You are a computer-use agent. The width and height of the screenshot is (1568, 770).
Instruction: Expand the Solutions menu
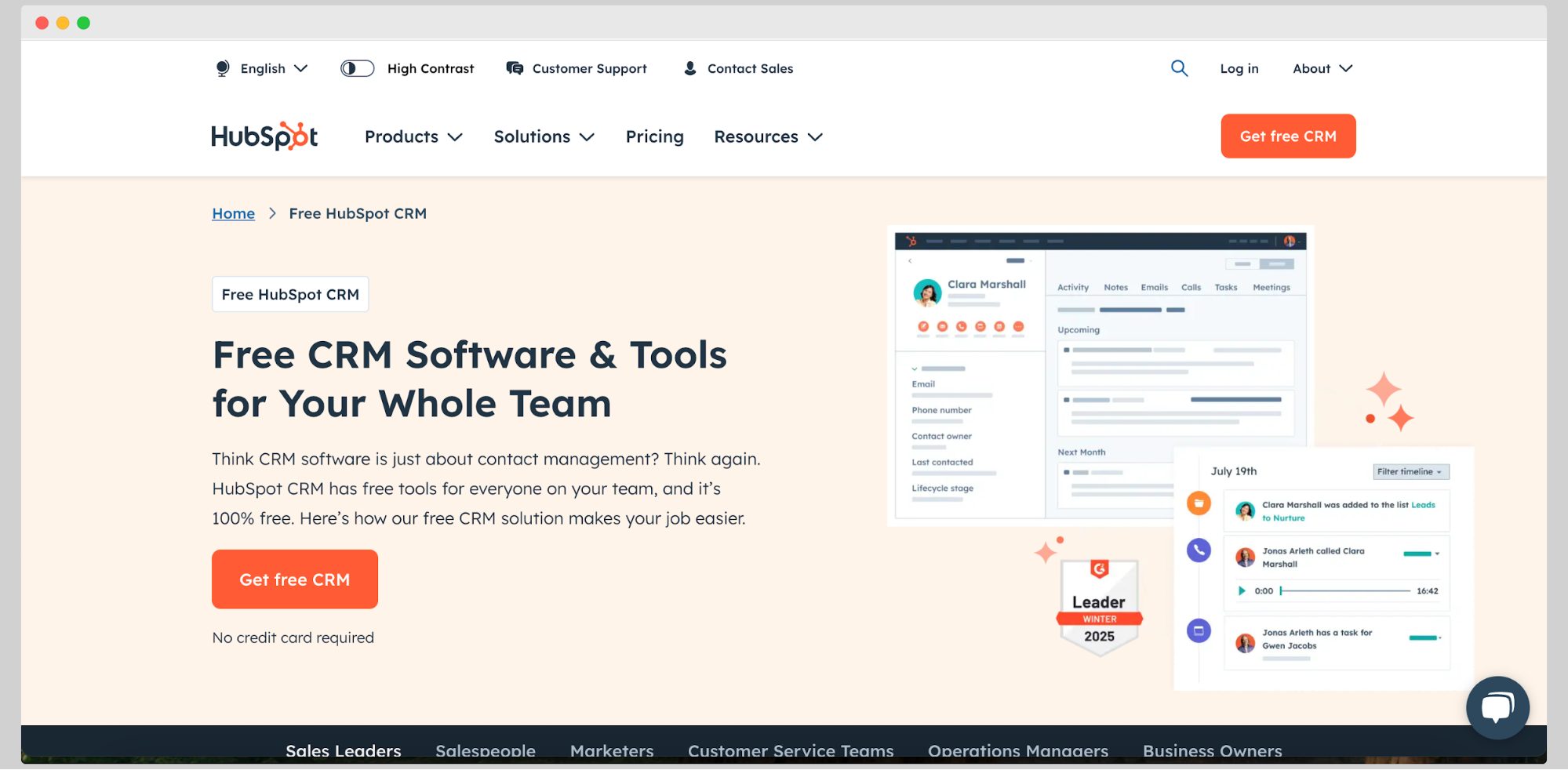(x=544, y=136)
